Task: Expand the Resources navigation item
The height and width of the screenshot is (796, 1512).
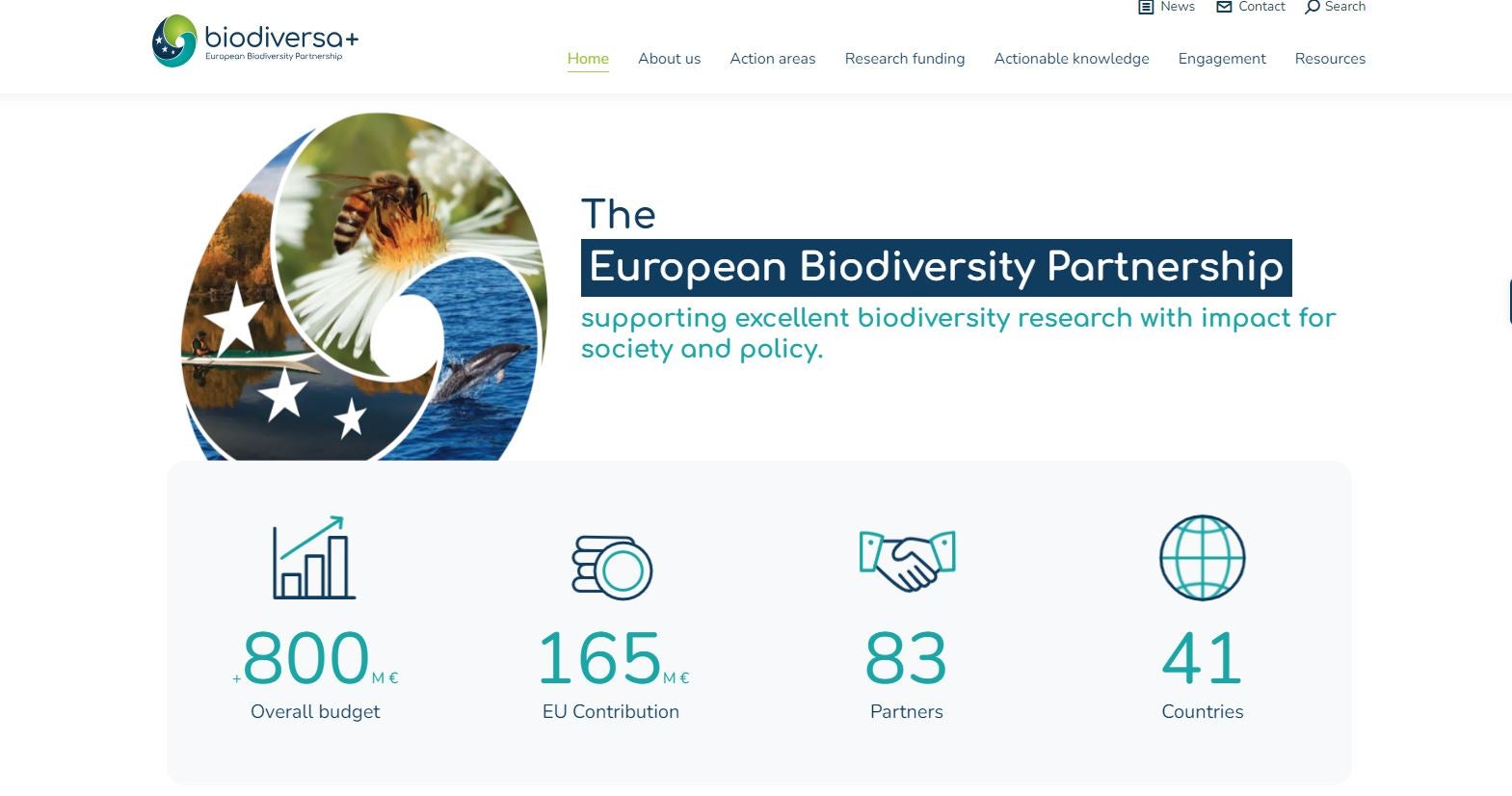Action: click(1330, 59)
